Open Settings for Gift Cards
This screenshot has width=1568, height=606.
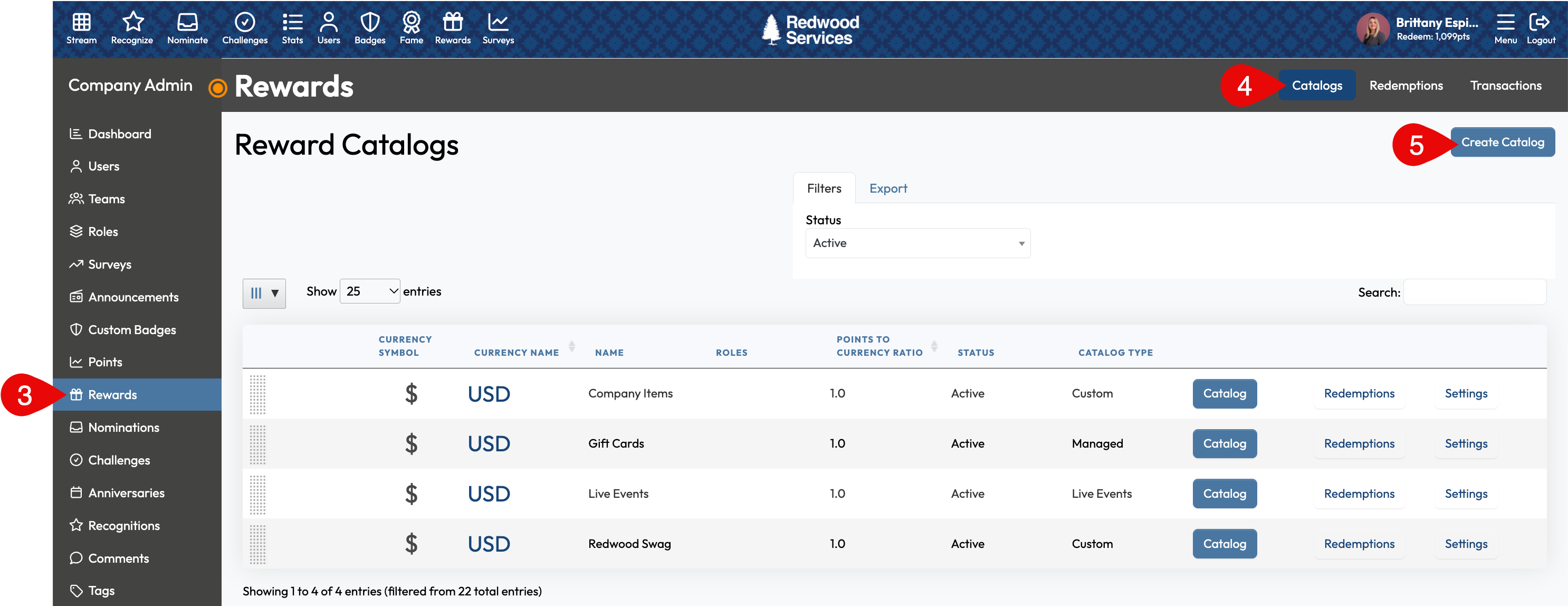tap(1466, 444)
